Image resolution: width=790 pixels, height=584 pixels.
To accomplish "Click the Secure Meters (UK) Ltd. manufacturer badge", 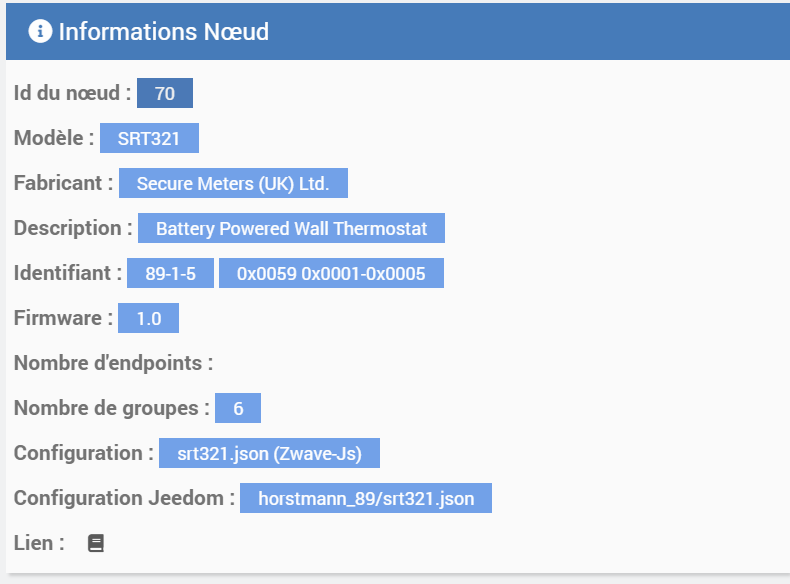I will point(233,183).
